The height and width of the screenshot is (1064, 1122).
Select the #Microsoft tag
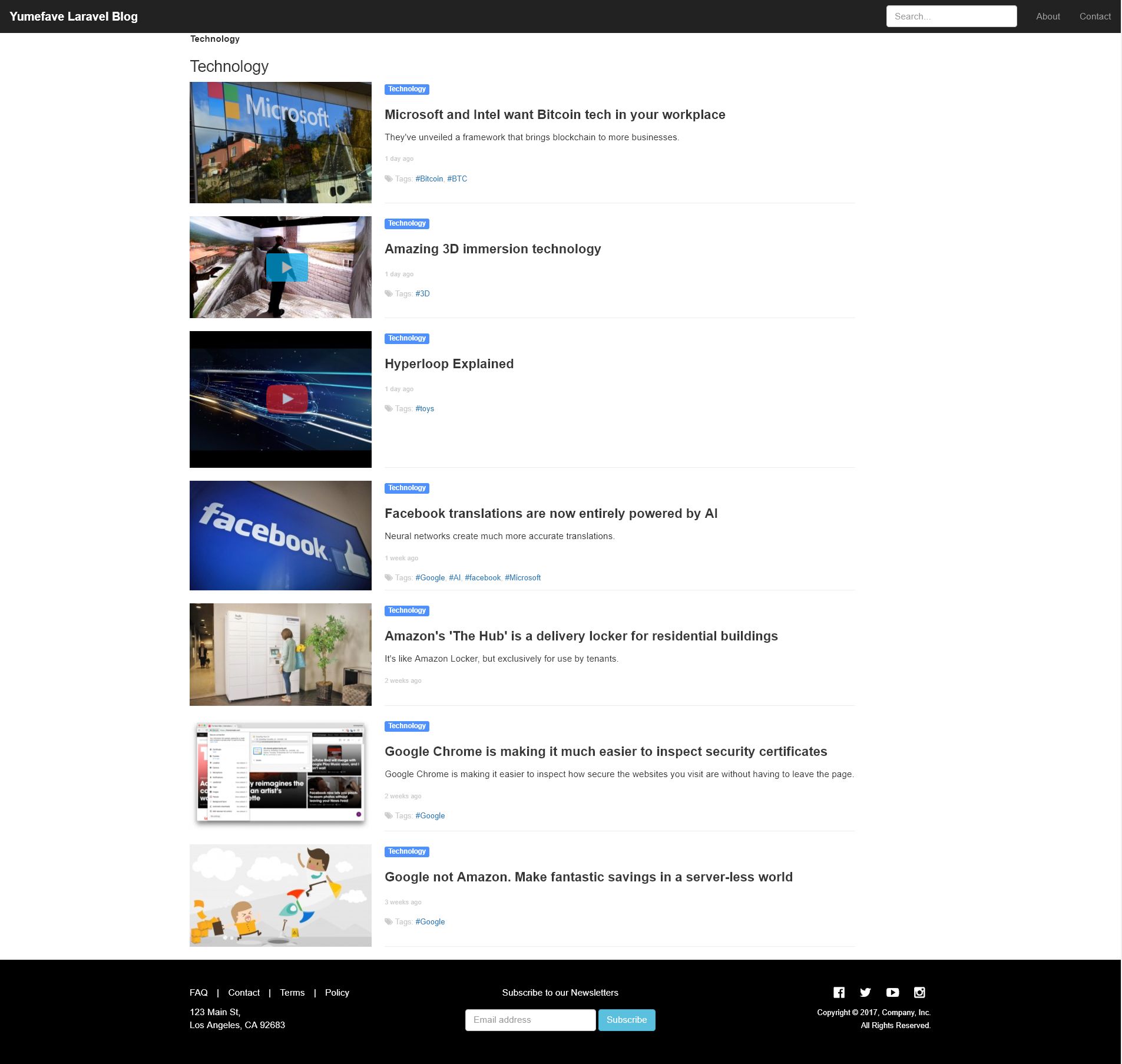point(522,578)
